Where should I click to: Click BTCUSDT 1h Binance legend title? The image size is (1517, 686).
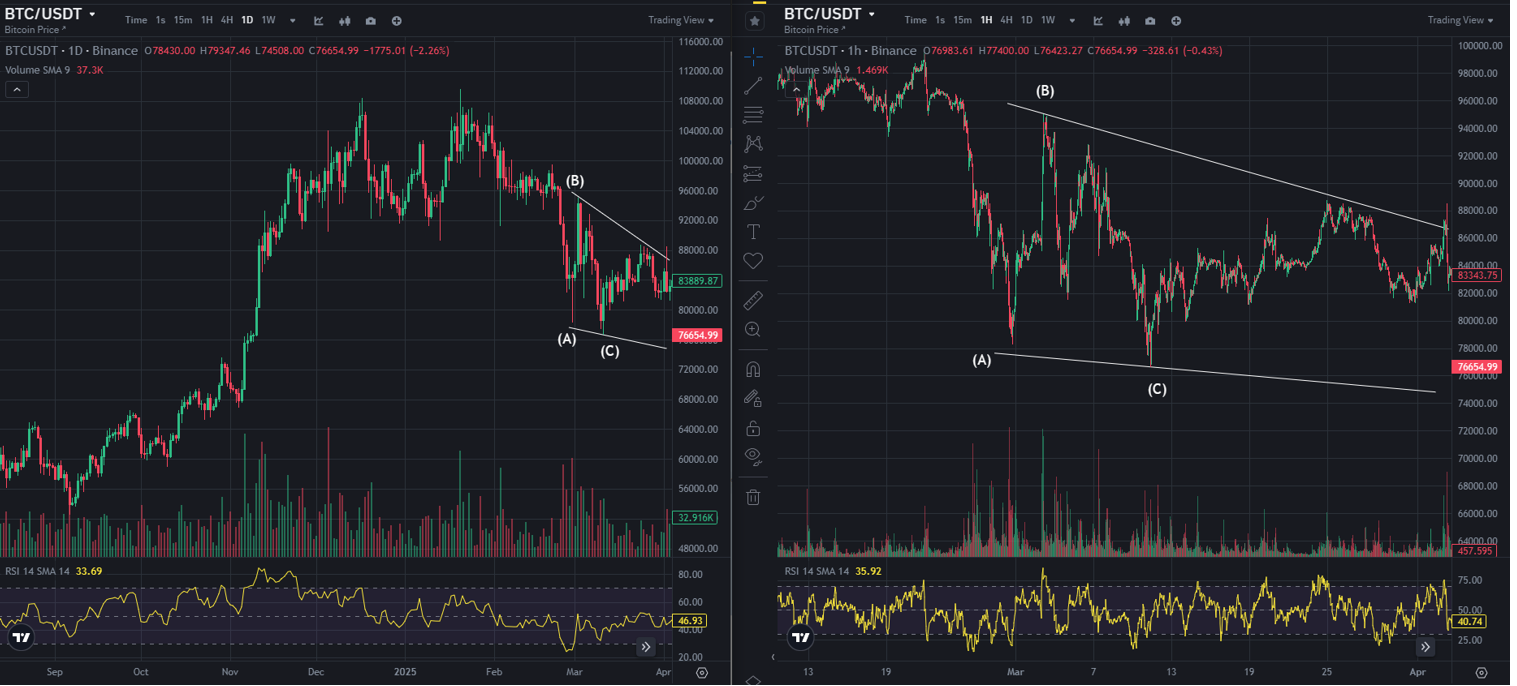click(850, 50)
